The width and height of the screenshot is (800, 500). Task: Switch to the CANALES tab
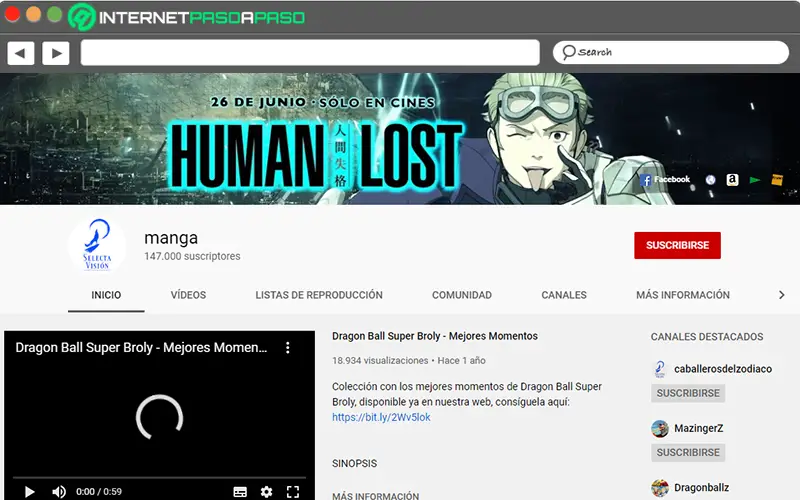click(x=564, y=295)
